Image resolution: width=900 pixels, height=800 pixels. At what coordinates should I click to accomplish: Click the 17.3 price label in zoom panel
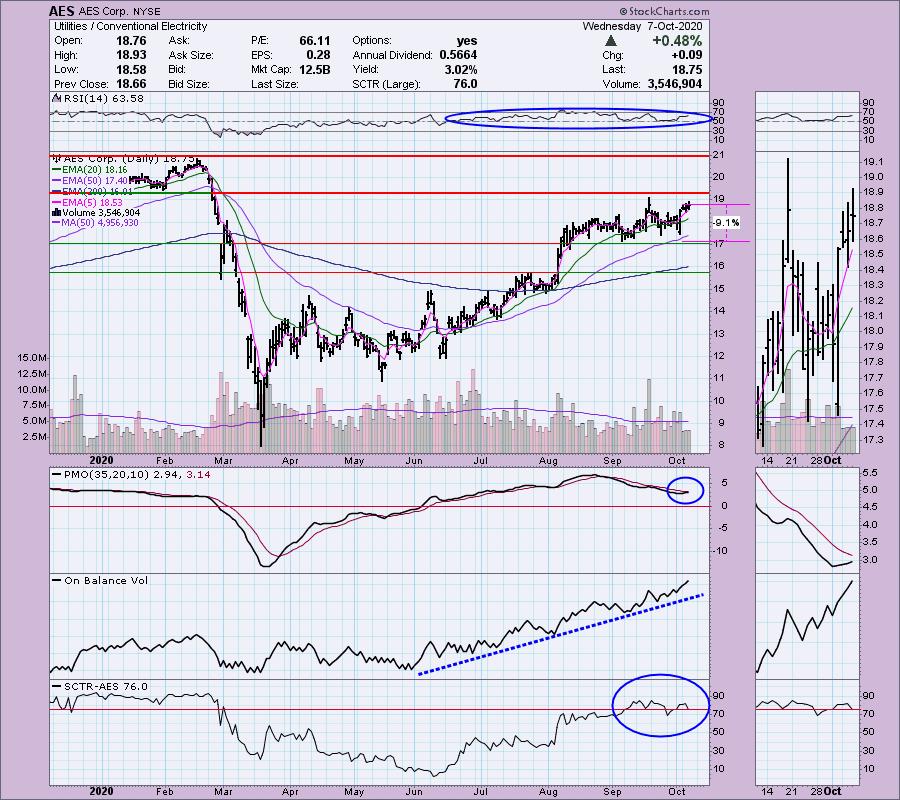[x=872, y=440]
